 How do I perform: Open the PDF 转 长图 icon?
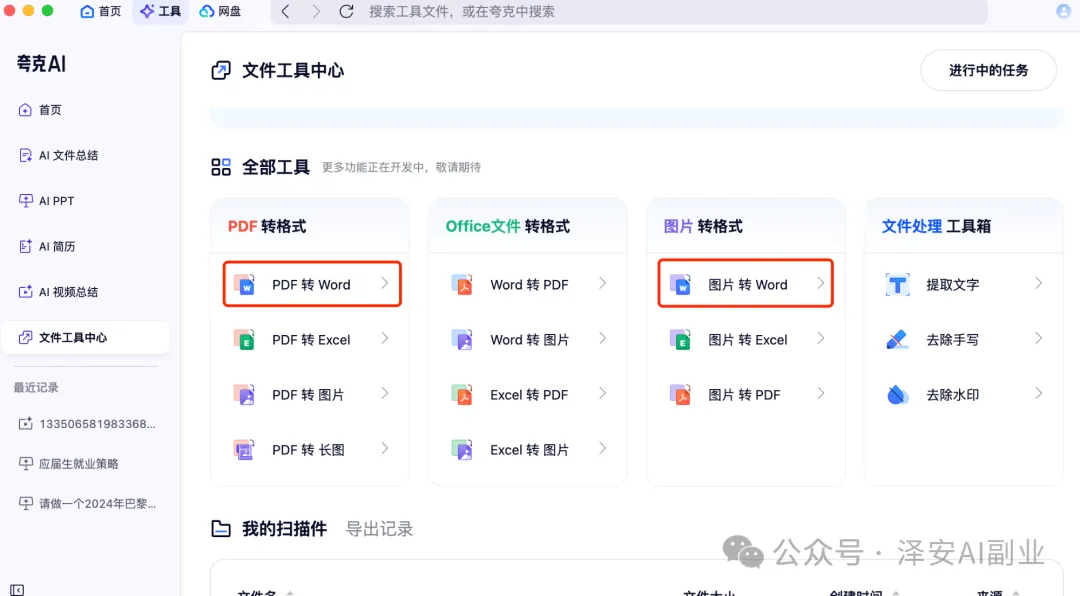pos(245,449)
